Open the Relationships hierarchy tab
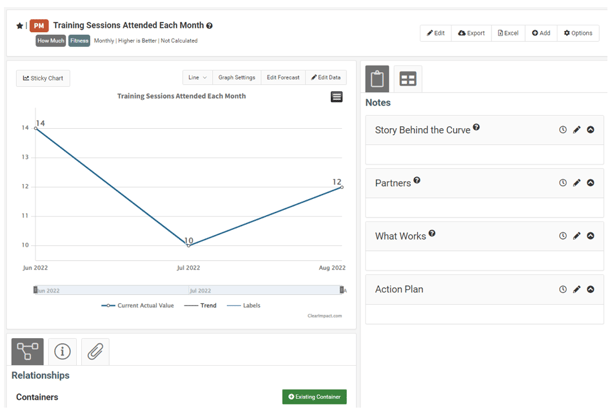 27,351
